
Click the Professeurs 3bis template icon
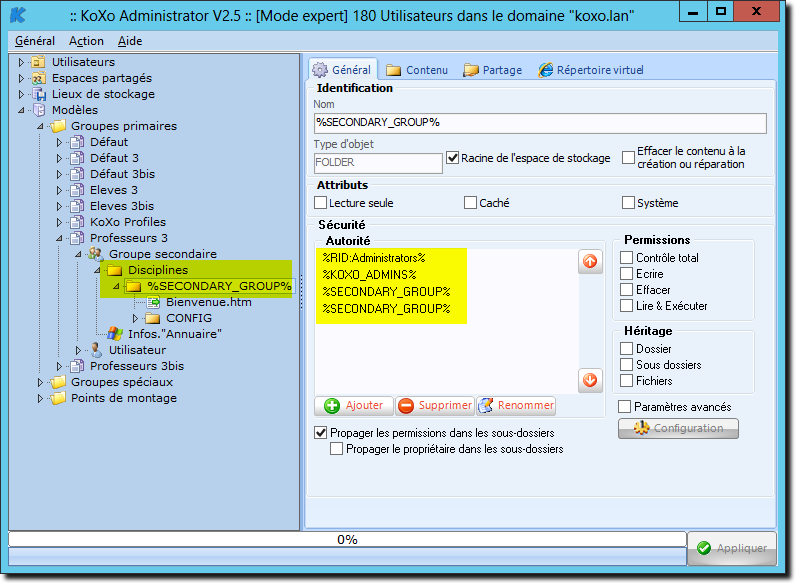[x=77, y=366]
